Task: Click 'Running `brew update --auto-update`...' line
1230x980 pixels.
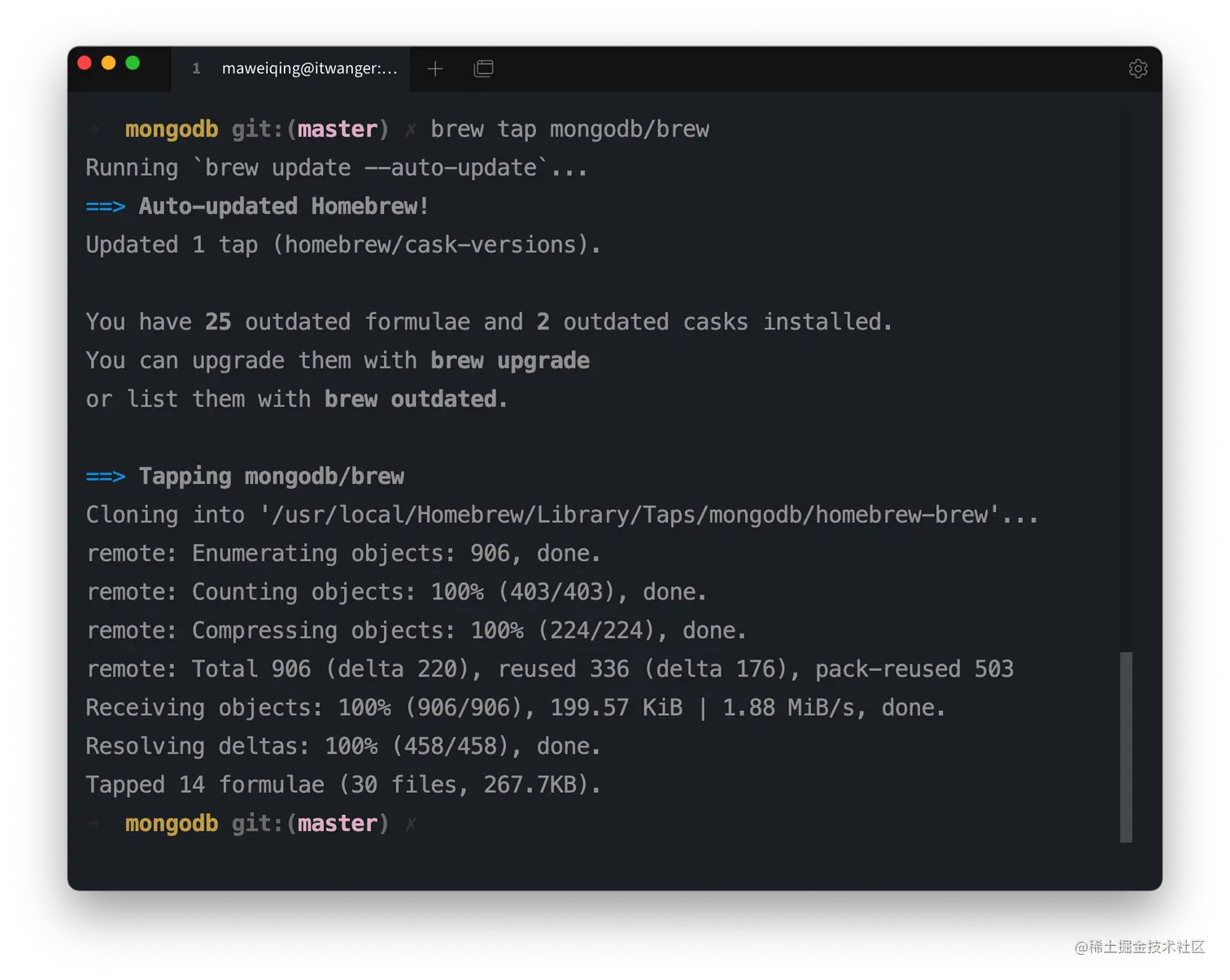Action: pos(337,168)
